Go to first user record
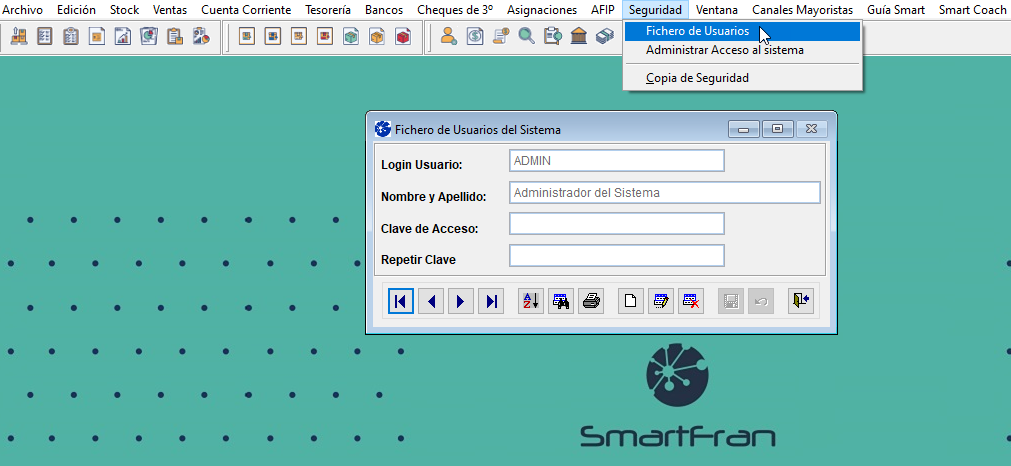This screenshot has height=466, width=1011. pyautogui.click(x=400, y=301)
